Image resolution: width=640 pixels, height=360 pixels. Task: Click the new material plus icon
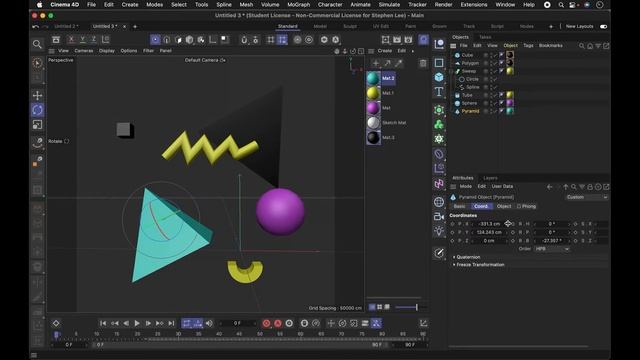pyautogui.click(x=376, y=63)
